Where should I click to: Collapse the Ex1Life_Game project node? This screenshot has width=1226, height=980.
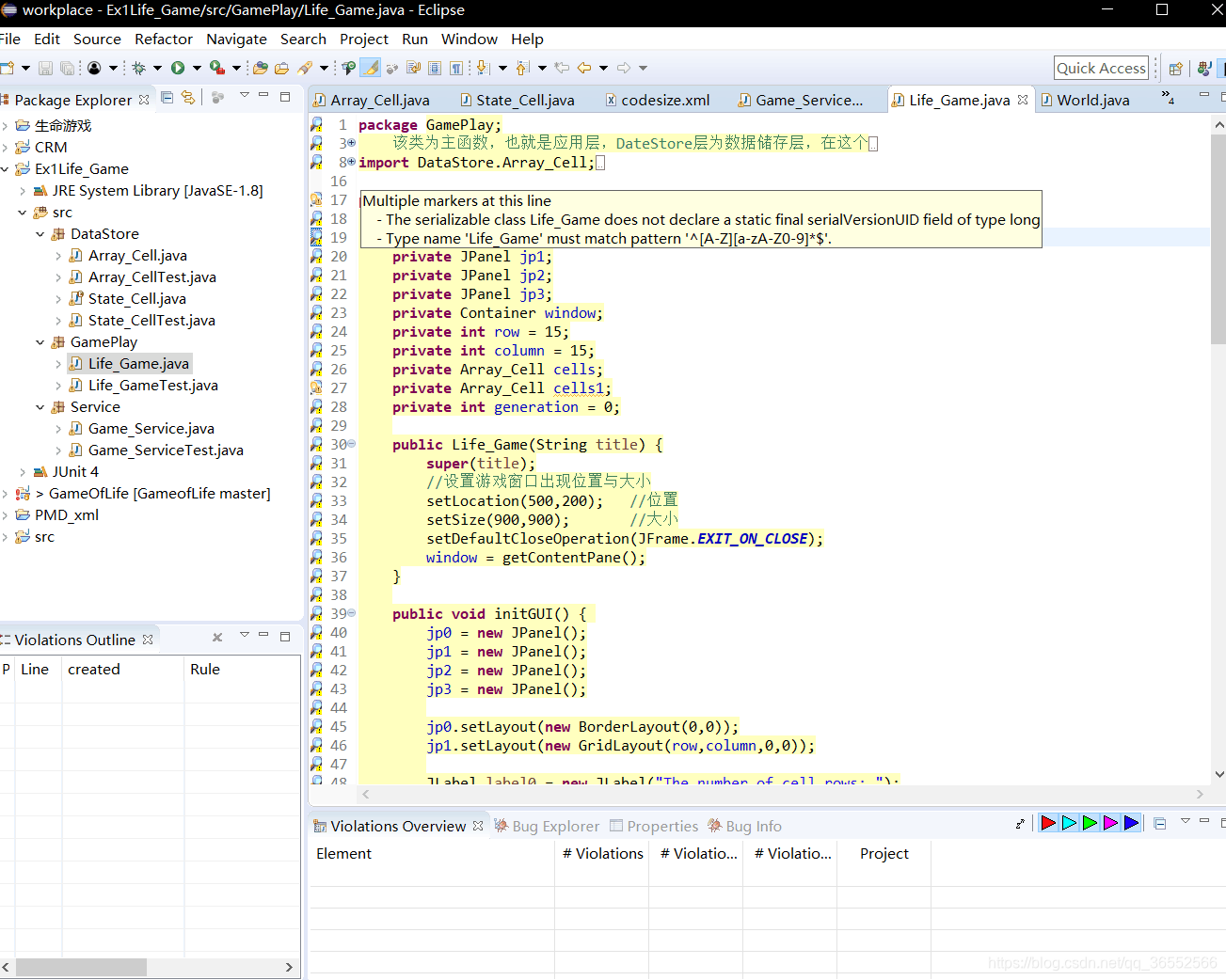point(6,169)
